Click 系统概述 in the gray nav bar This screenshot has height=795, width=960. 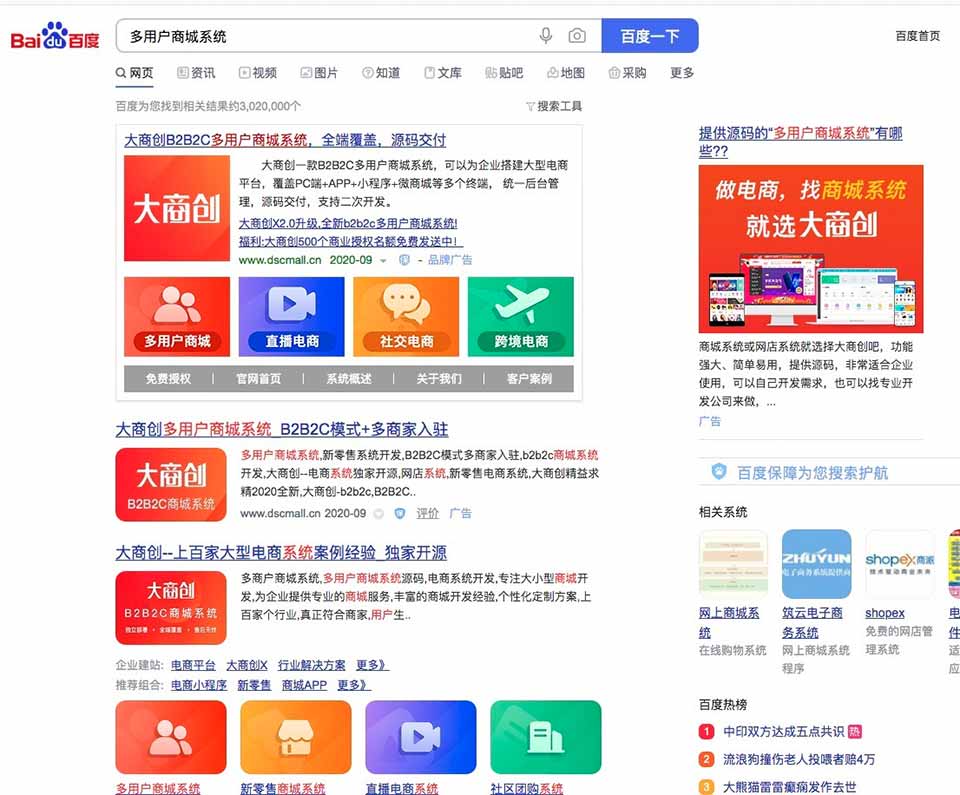tap(349, 379)
